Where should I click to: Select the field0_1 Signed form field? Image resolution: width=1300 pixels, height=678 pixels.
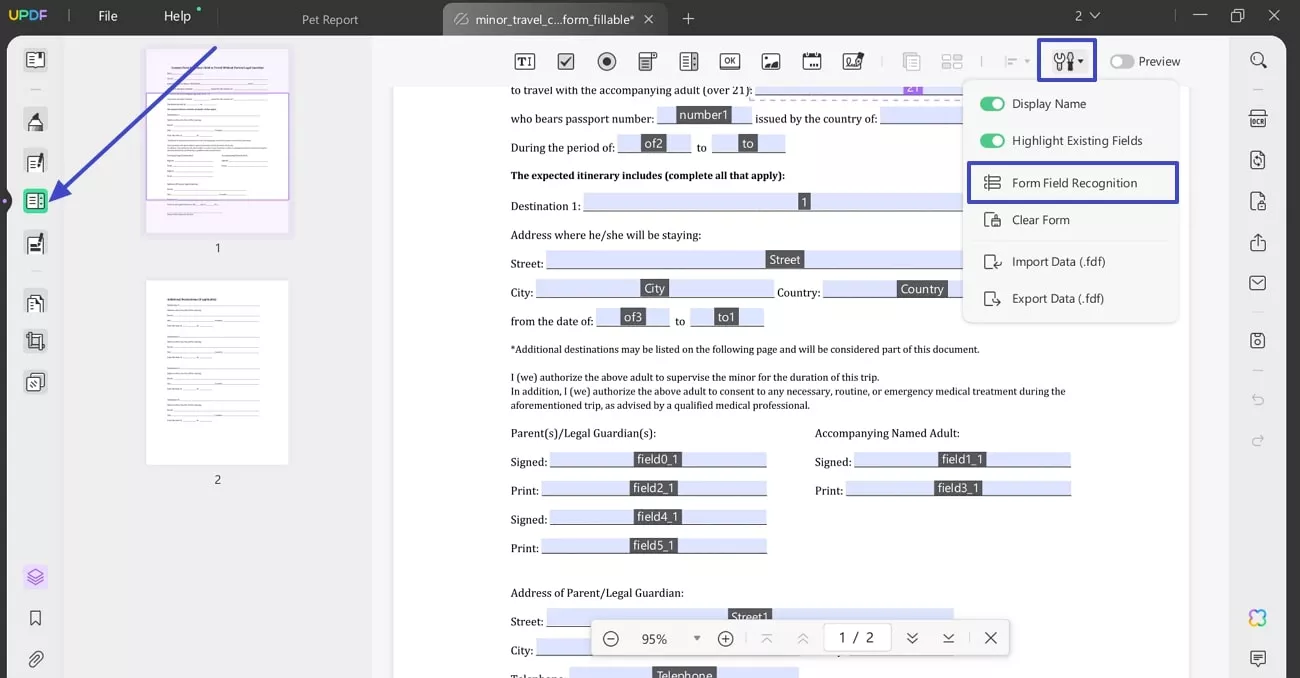pos(658,460)
